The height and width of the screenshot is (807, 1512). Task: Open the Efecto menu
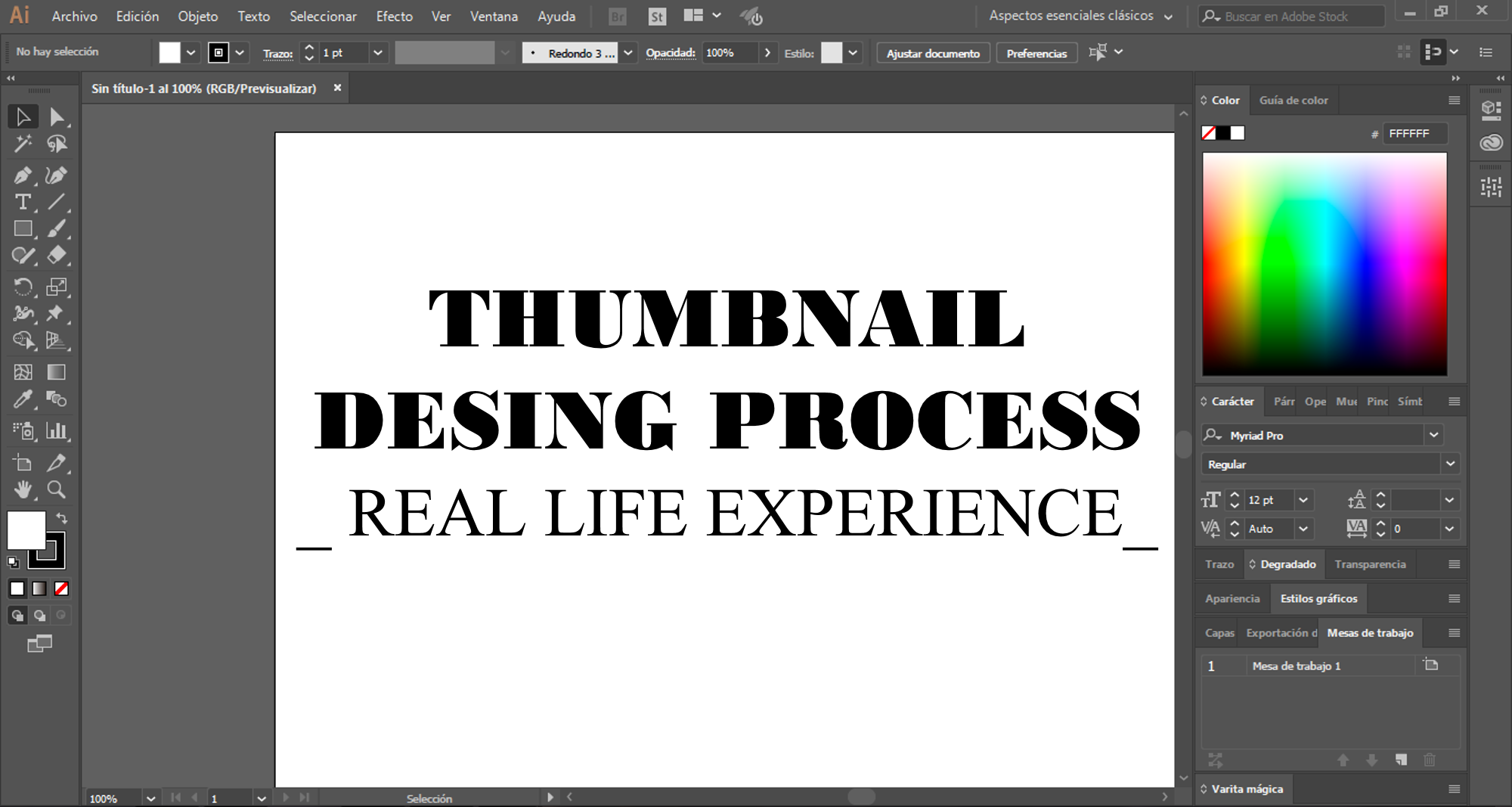pos(395,16)
